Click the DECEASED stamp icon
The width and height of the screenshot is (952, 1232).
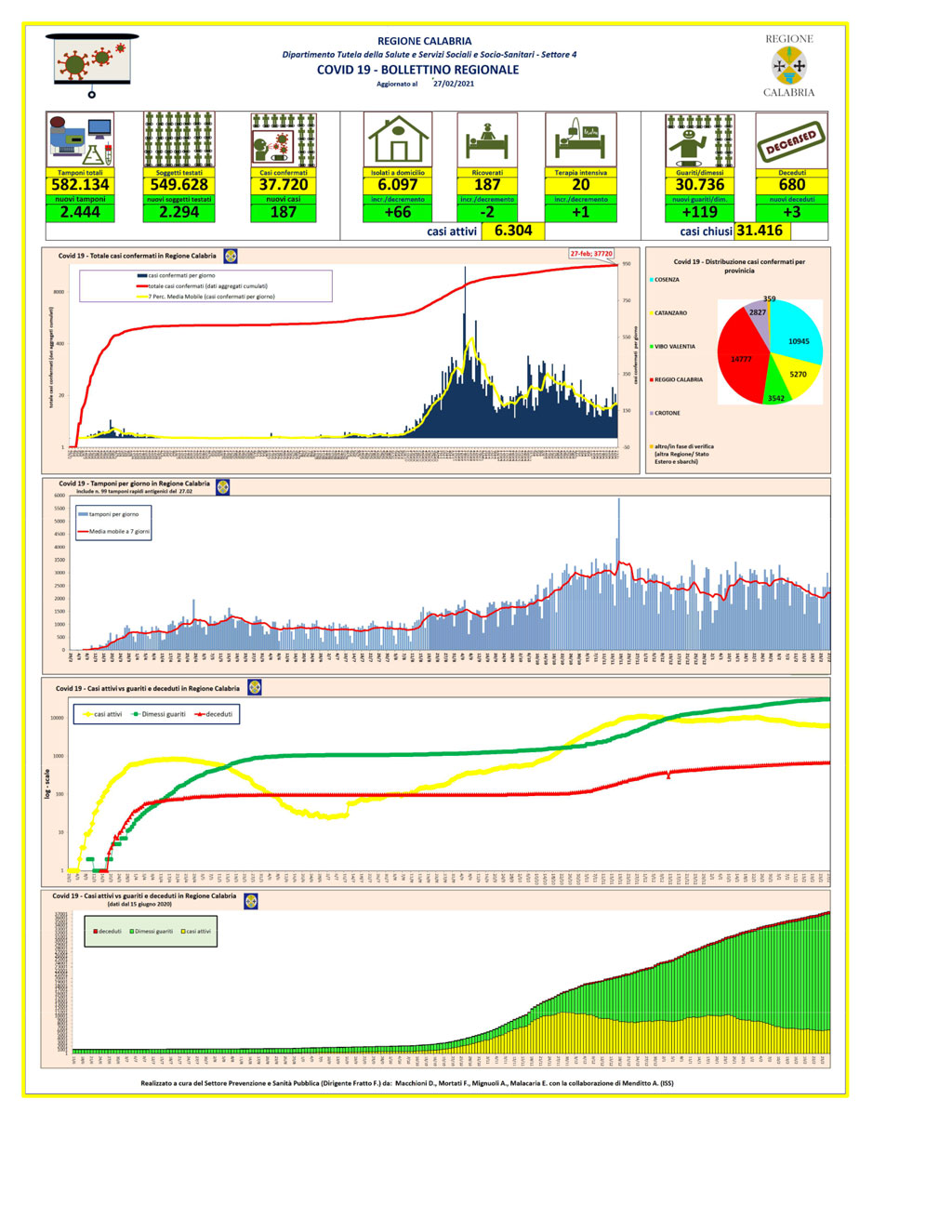(x=791, y=140)
